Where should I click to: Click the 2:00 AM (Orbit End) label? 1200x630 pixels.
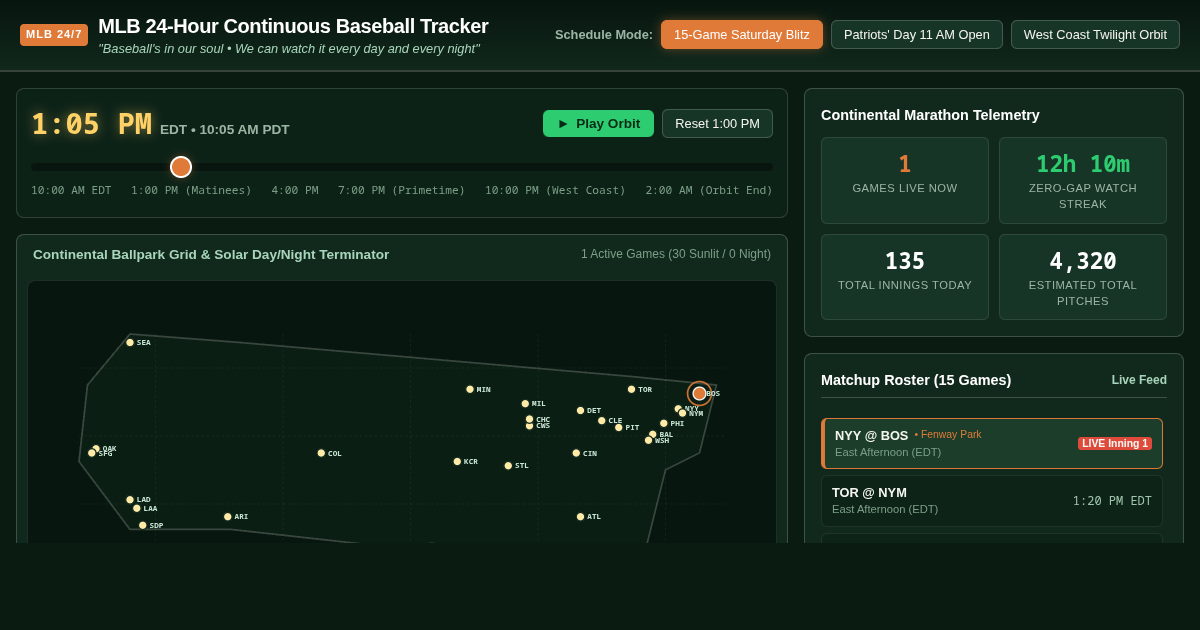709,191
